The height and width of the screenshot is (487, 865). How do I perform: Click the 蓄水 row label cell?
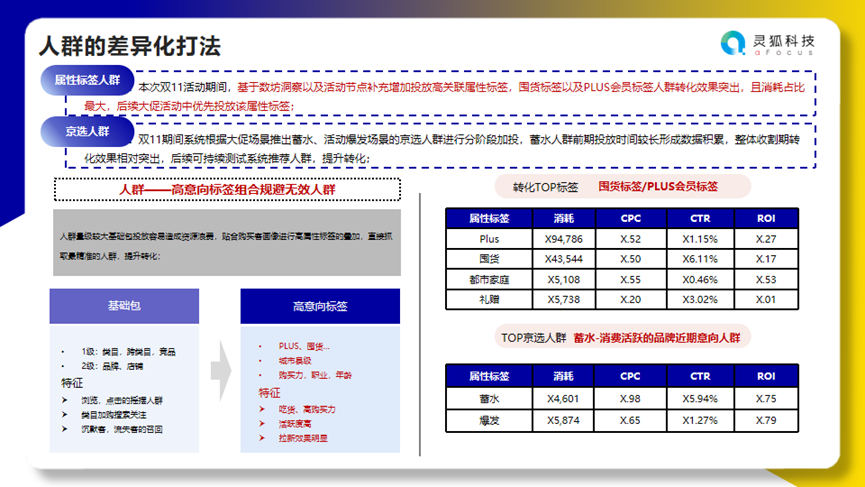coord(489,398)
